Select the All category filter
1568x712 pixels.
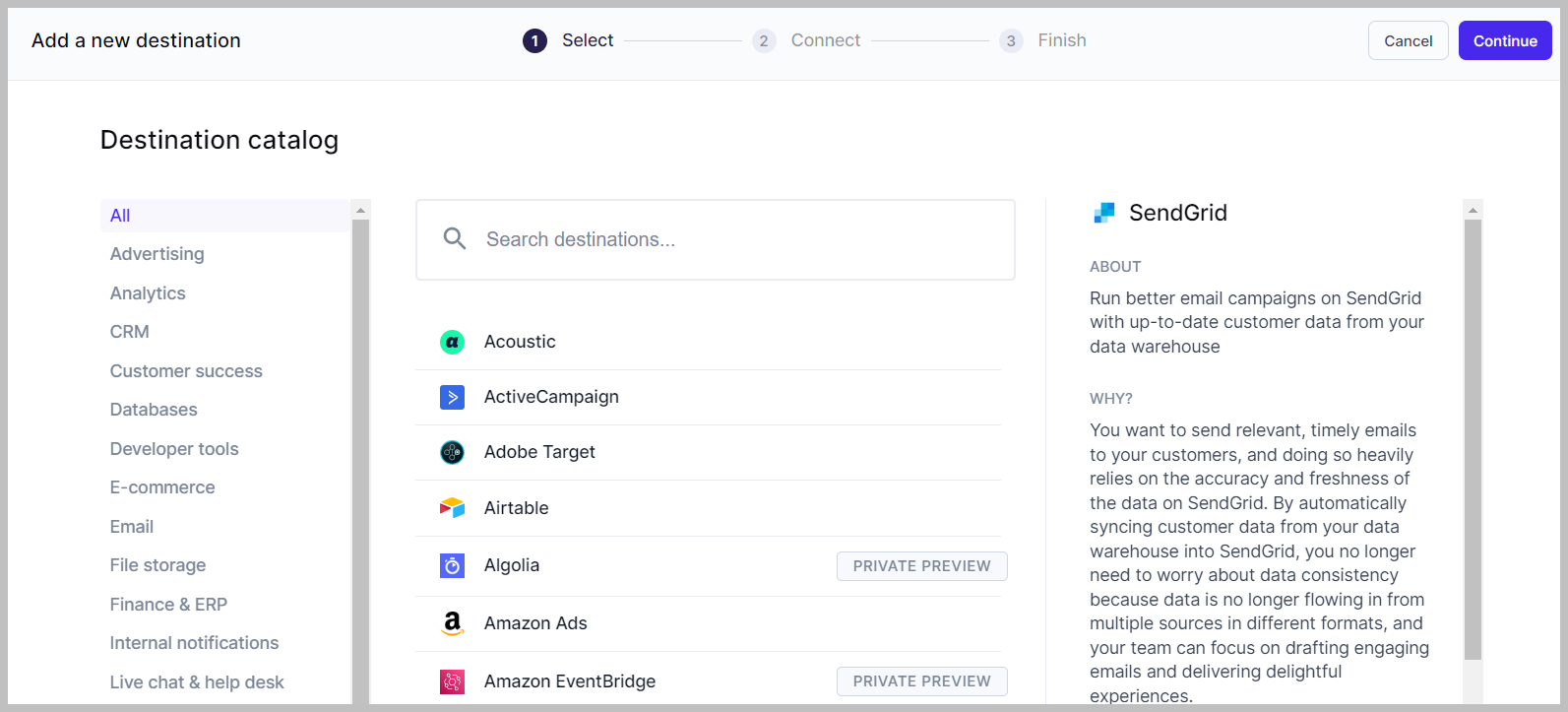click(x=120, y=216)
